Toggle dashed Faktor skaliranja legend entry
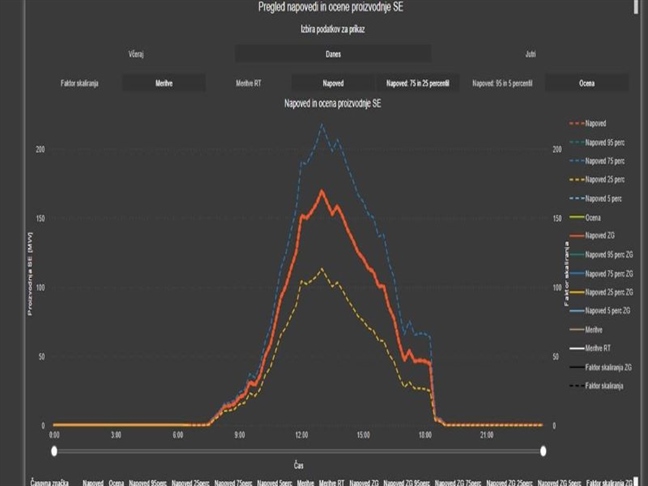Image resolution: width=648 pixels, height=486 pixels. (597, 386)
